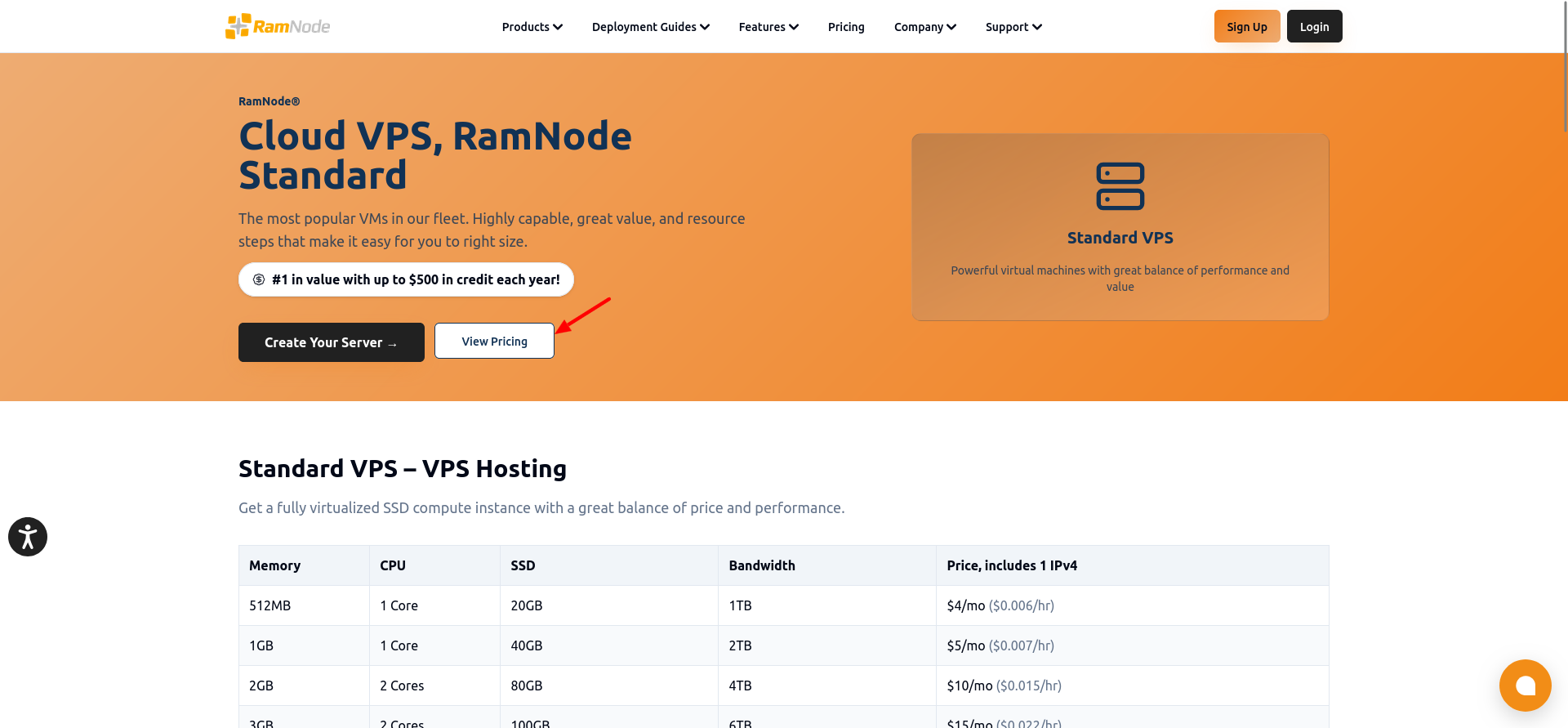Click the $4/mo price cell
This screenshot has width=1568, height=728.
pyautogui.click(x=1133, y=605)
